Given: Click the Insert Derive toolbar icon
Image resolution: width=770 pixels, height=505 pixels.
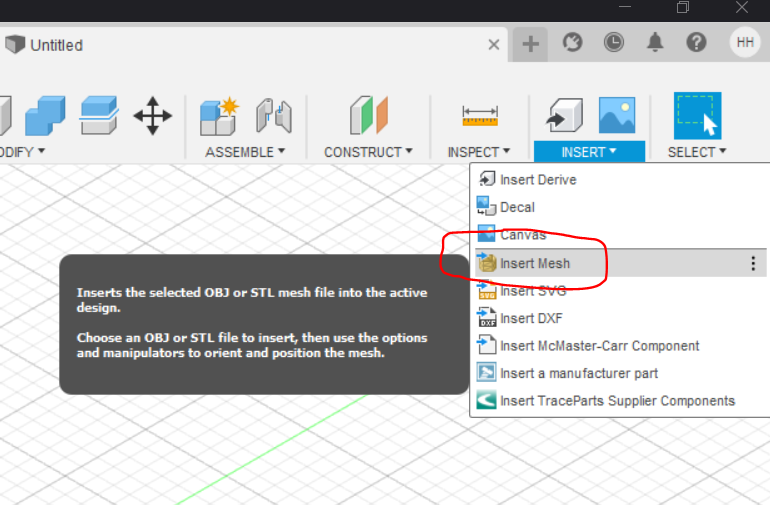Looking at the screenshot, I should tap(564, 115).
